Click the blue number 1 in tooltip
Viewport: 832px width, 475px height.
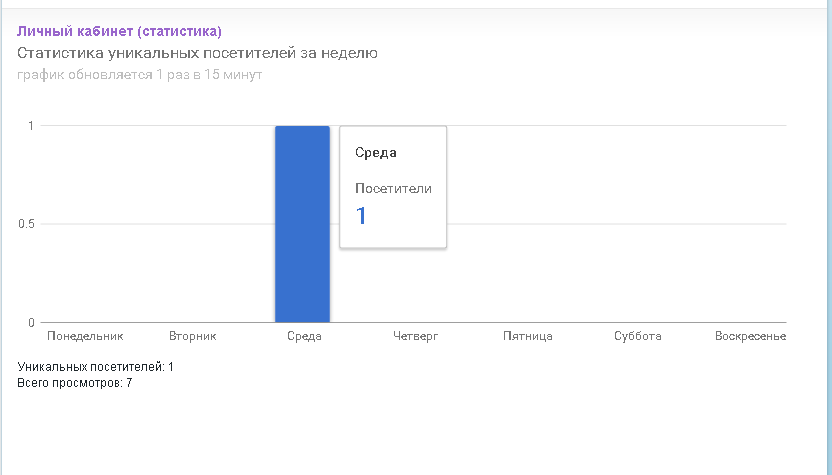[x=361, y=216]
